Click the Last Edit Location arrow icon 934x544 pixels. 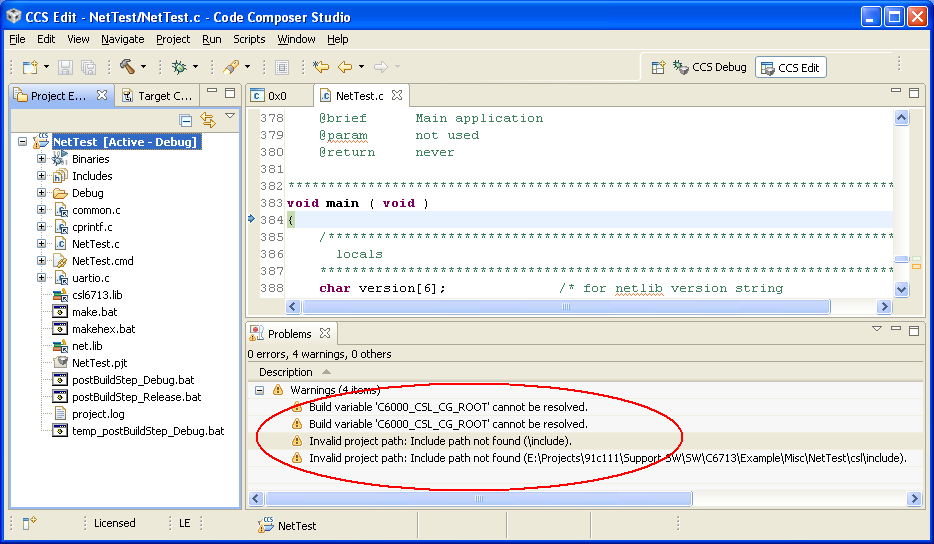(x=321, y=67)
